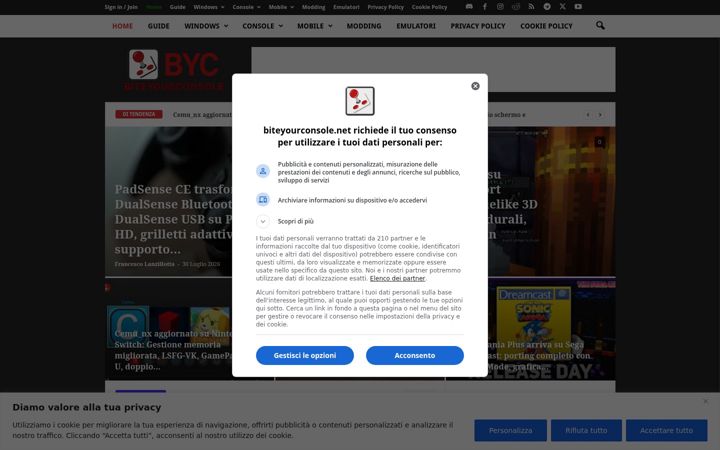Click author name Francesco Lanzillotta
This screenshot has height=450, width=720.
[x=145, y=264]
